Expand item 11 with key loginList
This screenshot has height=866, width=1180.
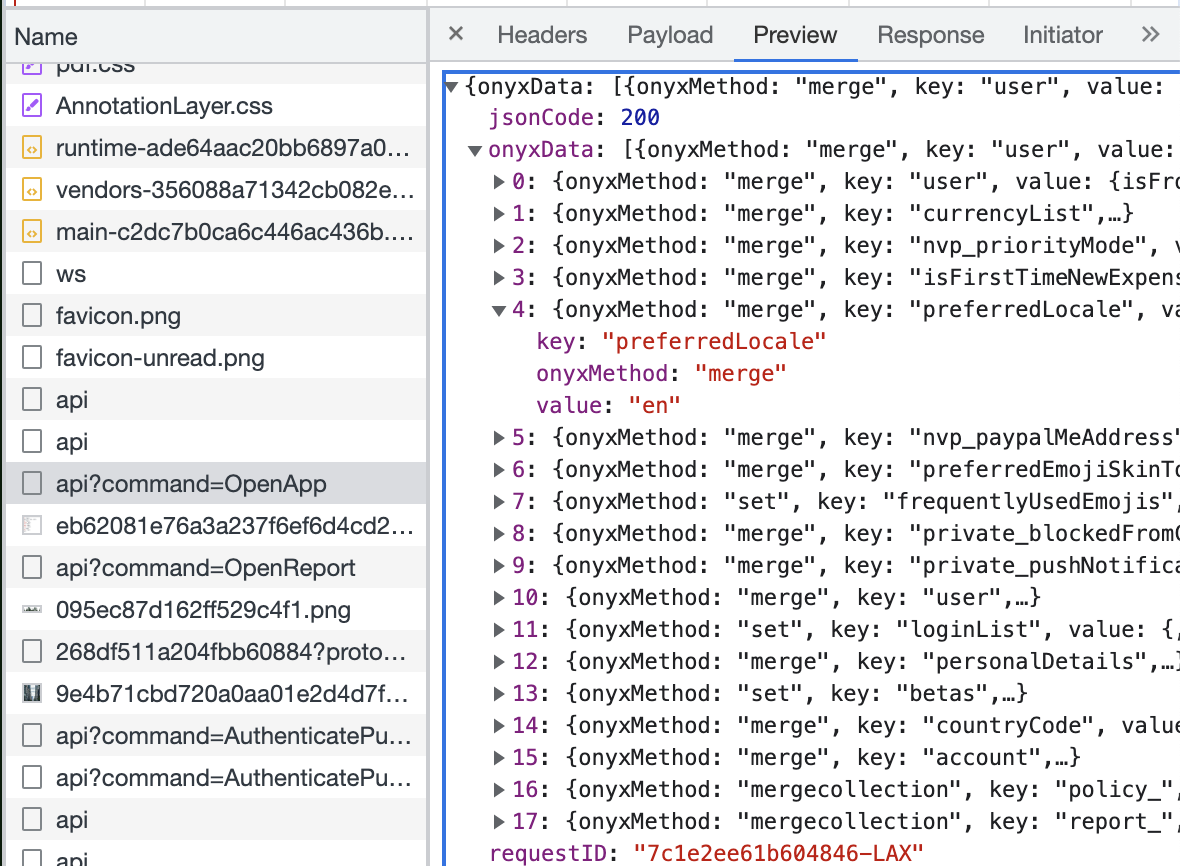tap(498, 629)
